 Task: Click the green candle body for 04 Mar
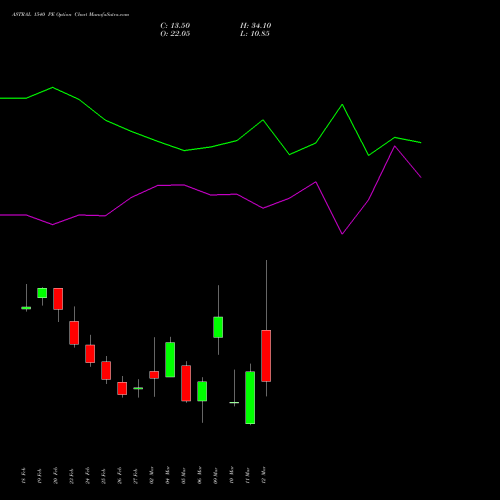click(170, 360)
